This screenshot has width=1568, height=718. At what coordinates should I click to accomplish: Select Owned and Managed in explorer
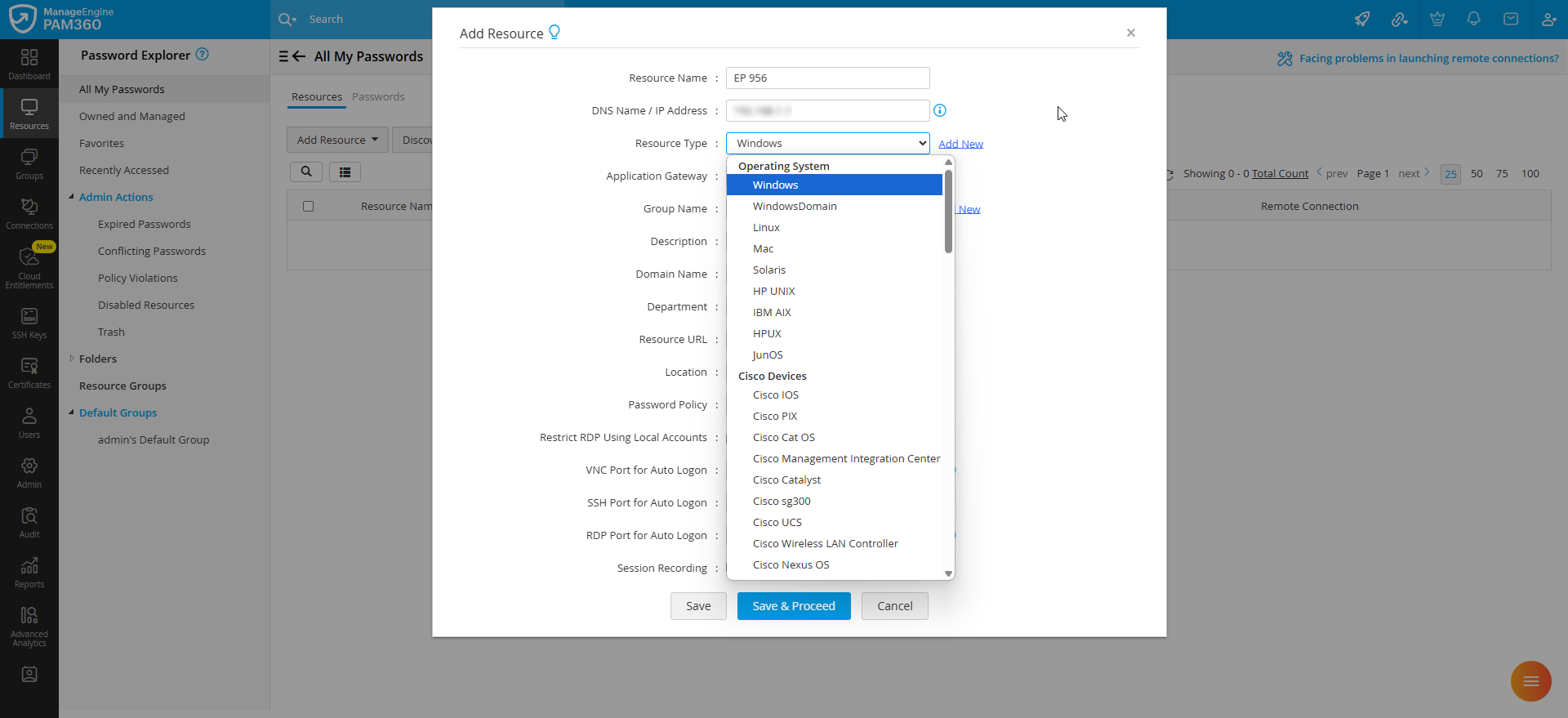pyautogui.click(x=132, y=116)
